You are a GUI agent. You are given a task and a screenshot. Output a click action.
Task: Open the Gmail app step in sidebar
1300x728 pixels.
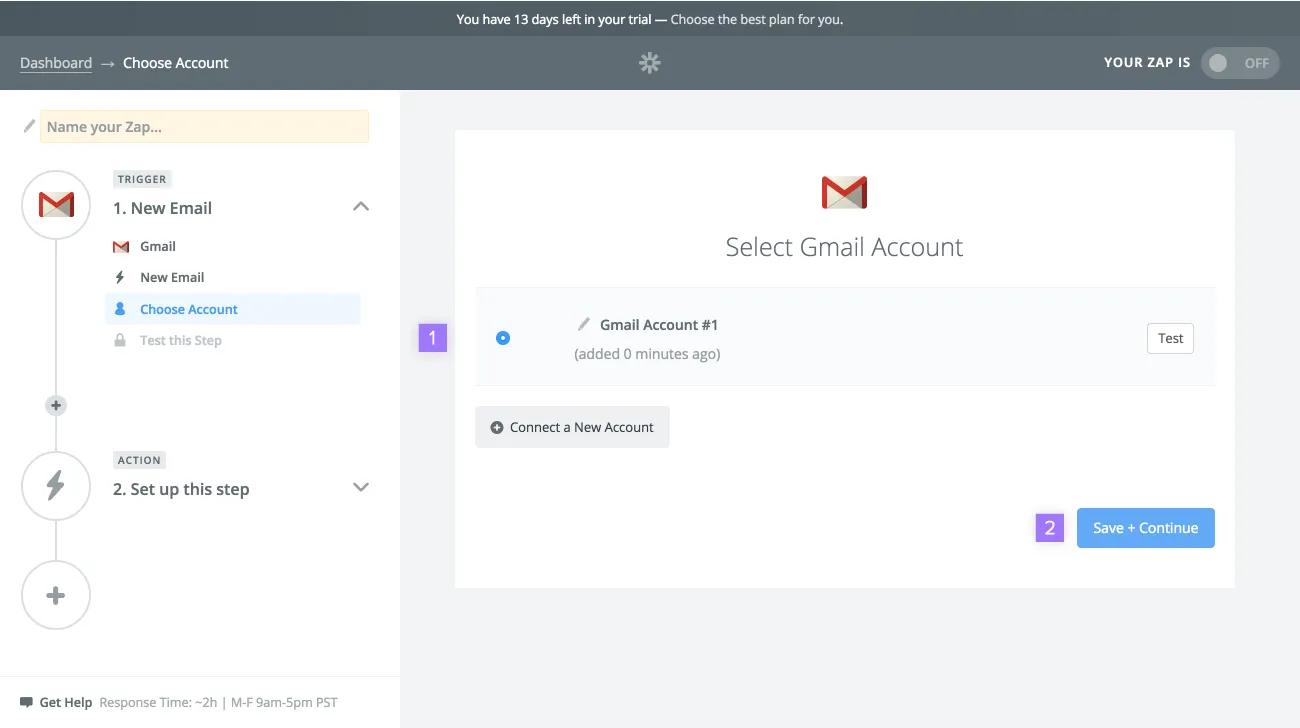point(157,246)
